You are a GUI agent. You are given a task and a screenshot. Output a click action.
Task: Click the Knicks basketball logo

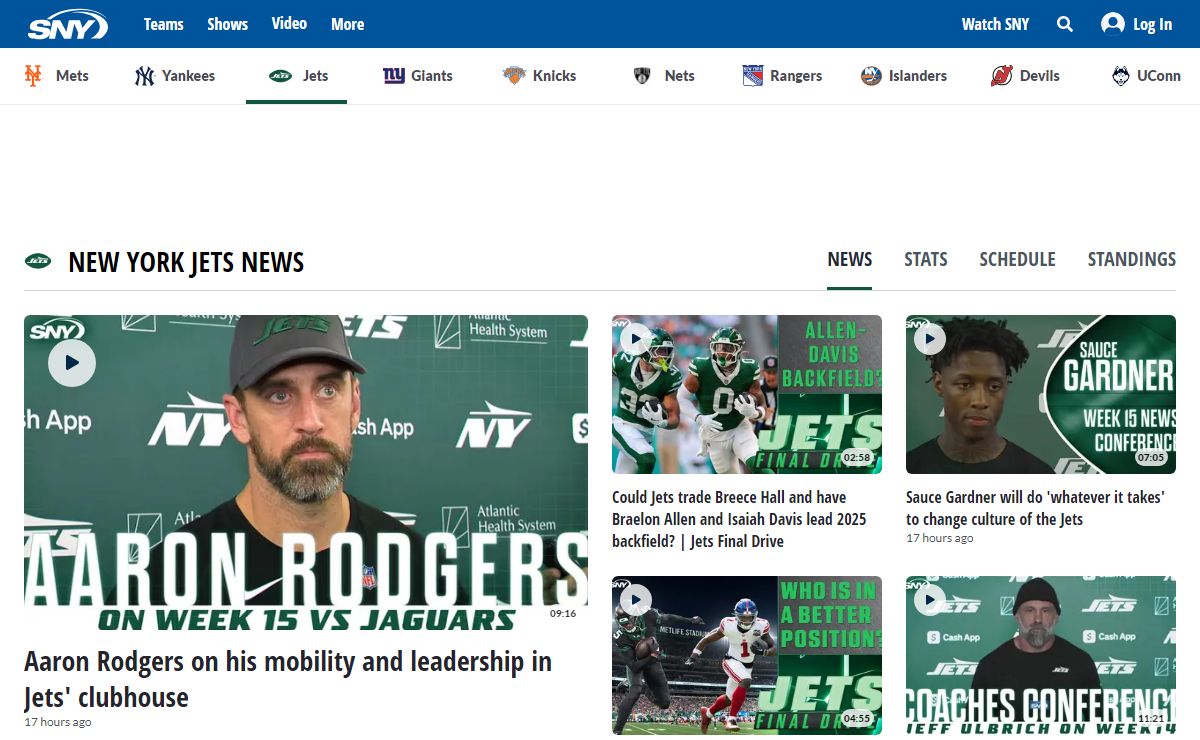514,75
